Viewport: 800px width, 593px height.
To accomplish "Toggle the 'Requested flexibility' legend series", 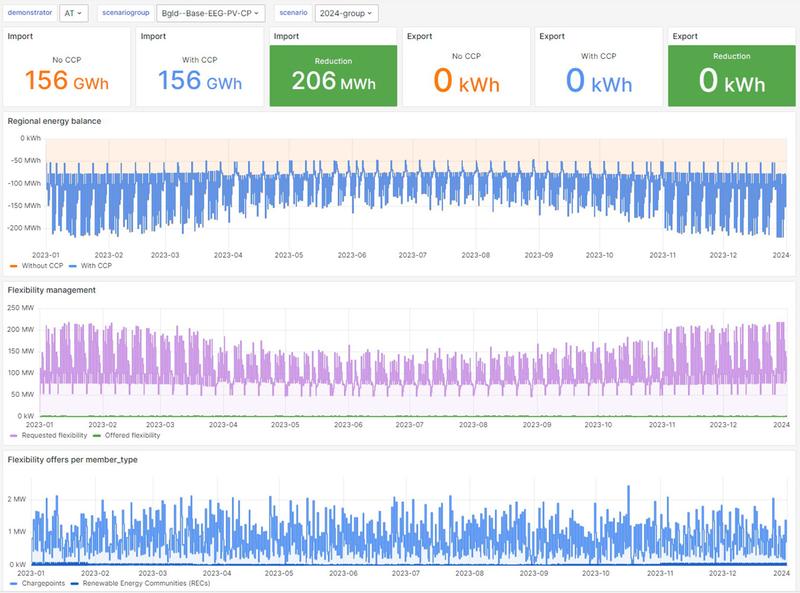I will click(54, 435).
